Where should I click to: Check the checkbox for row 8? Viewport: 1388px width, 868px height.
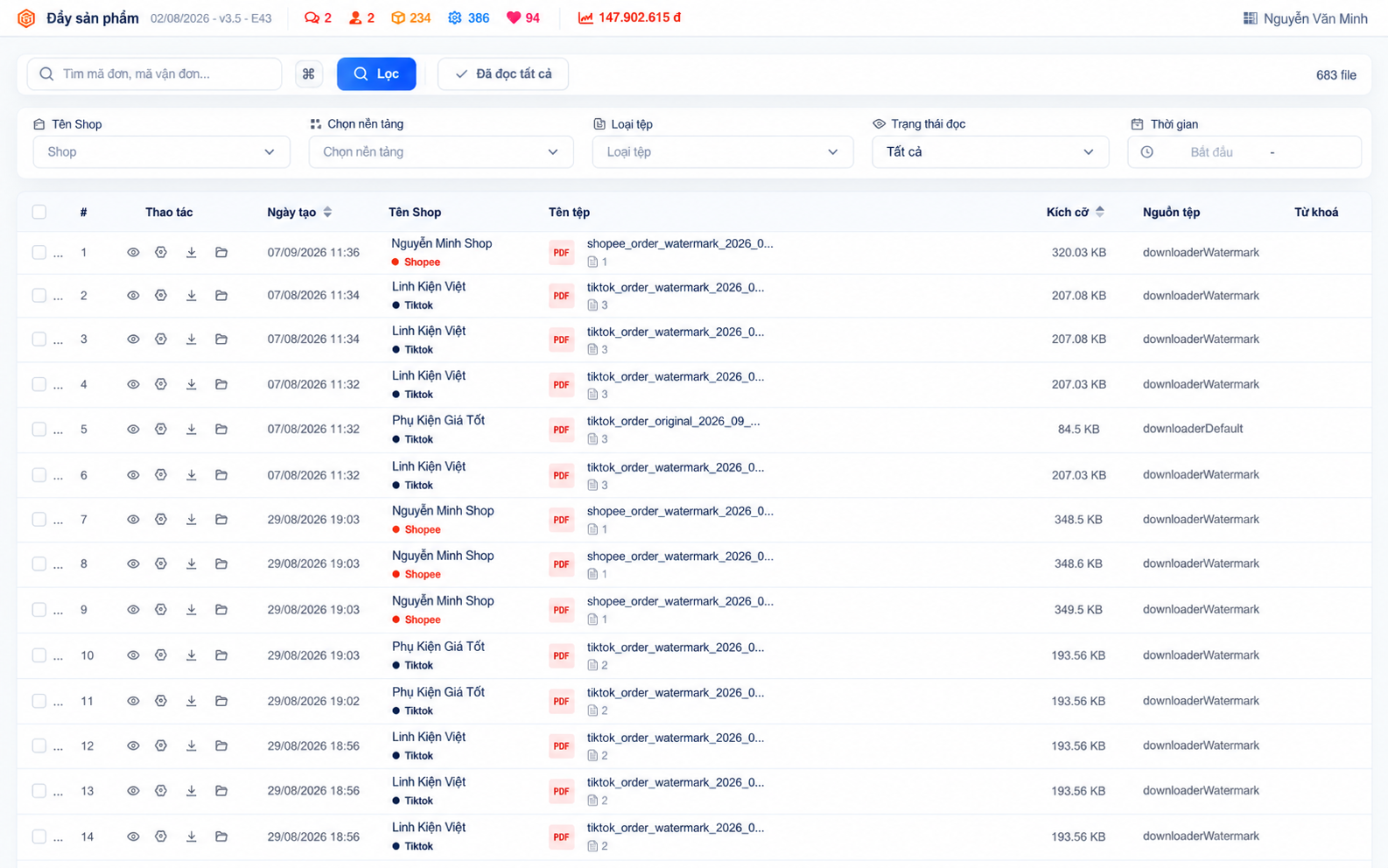tap(39, 564)
